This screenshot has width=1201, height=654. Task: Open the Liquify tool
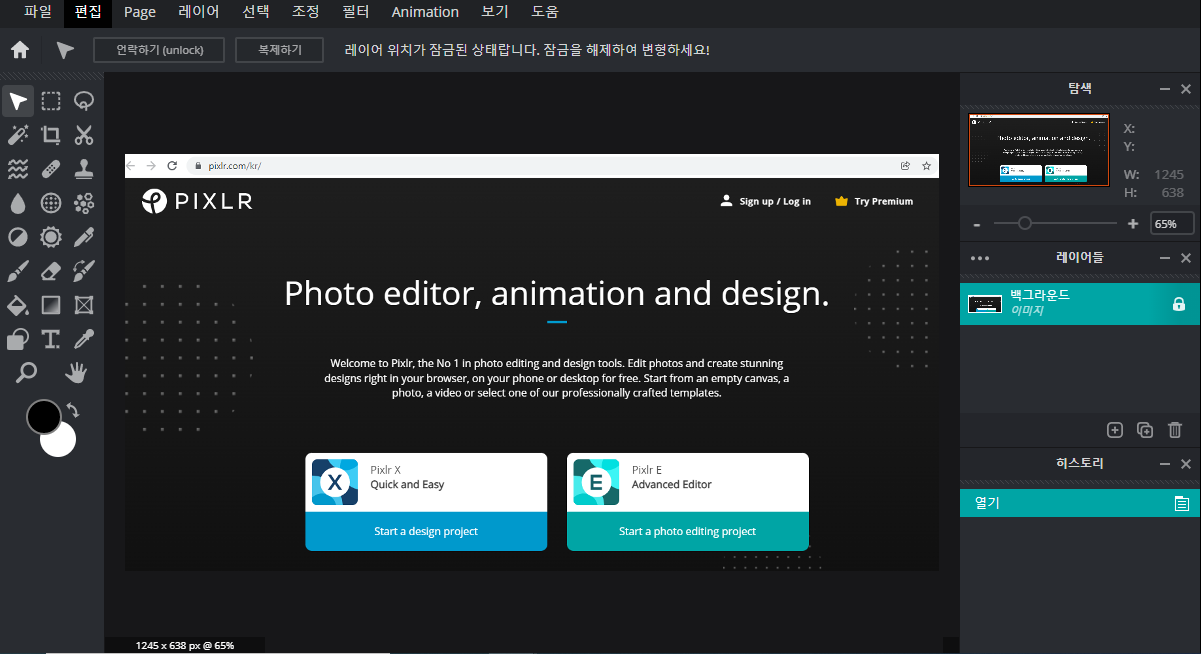click(x=17, y=168)
